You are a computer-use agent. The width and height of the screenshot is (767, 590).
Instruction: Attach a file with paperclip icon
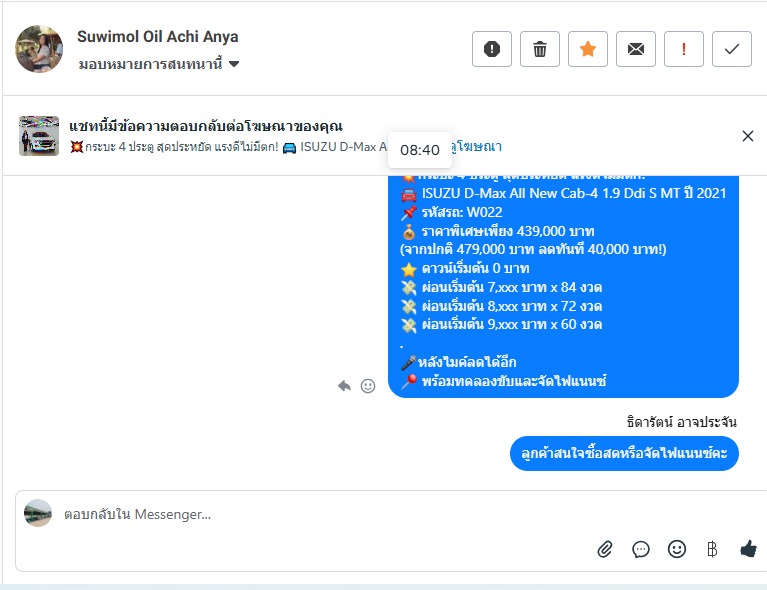click(x=605, y=549)
